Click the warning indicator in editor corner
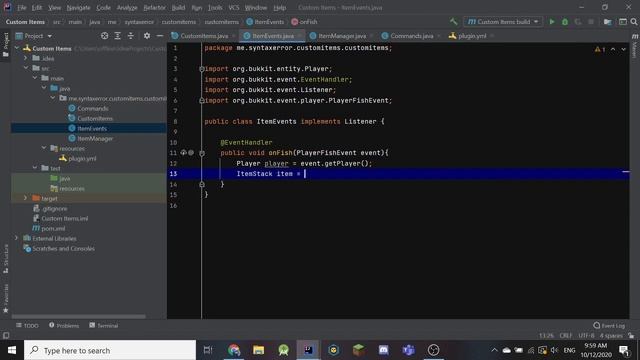Screen dimensions: 640x360 pyautogui.click(x=600, y=49)
